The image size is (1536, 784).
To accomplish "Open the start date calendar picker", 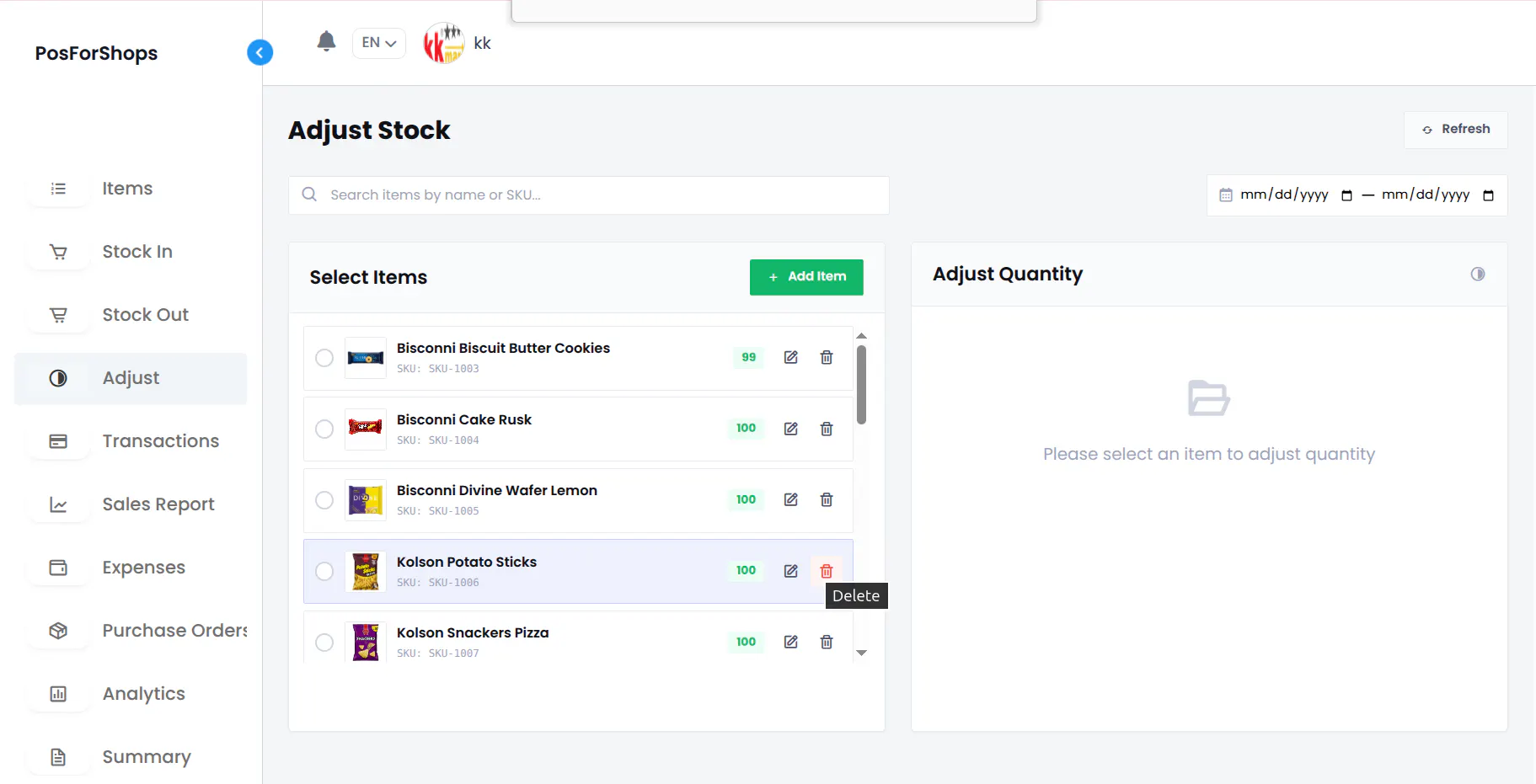I will (1346, 195).
